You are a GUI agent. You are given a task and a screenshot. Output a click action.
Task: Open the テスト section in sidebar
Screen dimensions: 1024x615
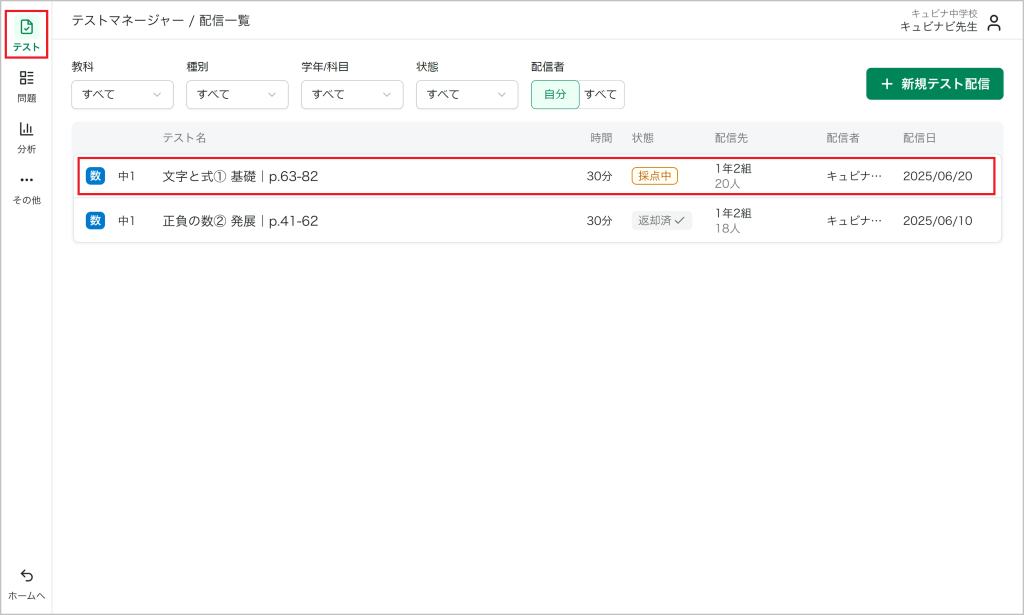point(26,35)
